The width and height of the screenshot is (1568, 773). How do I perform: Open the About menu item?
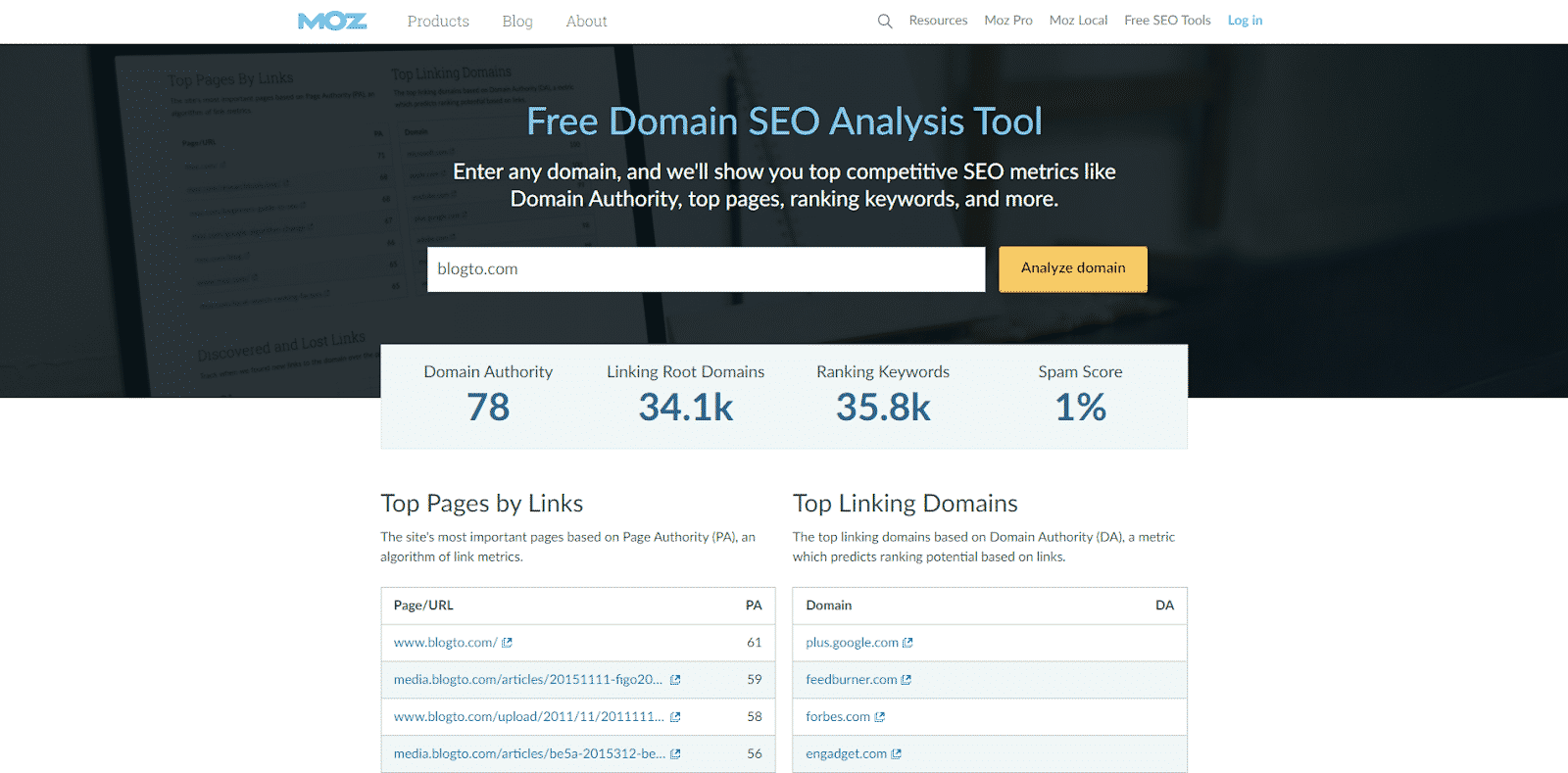[x=586, y=21]
